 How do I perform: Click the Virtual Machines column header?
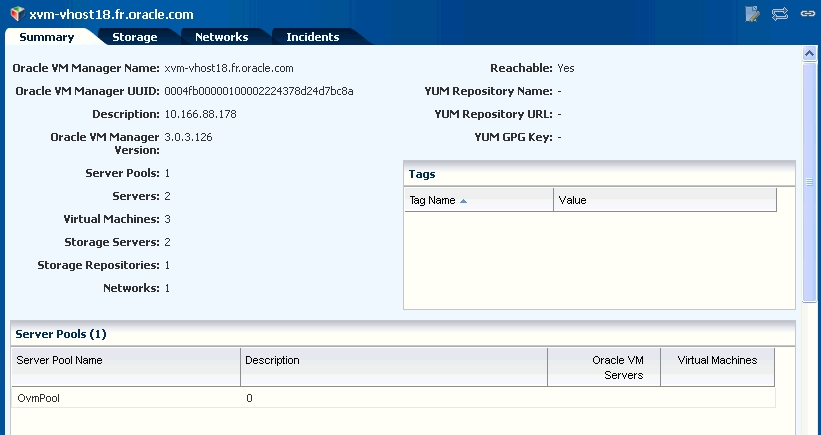pyautogui.click(x=717, y=367)
